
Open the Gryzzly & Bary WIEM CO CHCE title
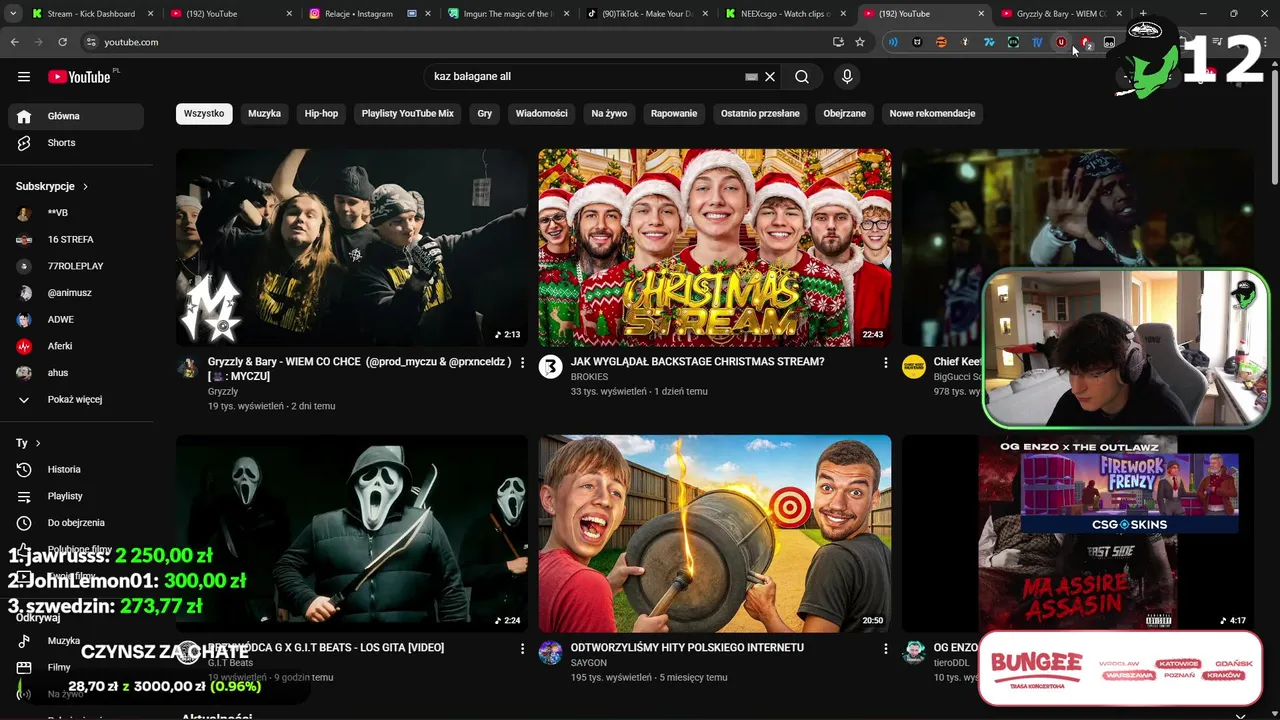(x=359, y=369)
